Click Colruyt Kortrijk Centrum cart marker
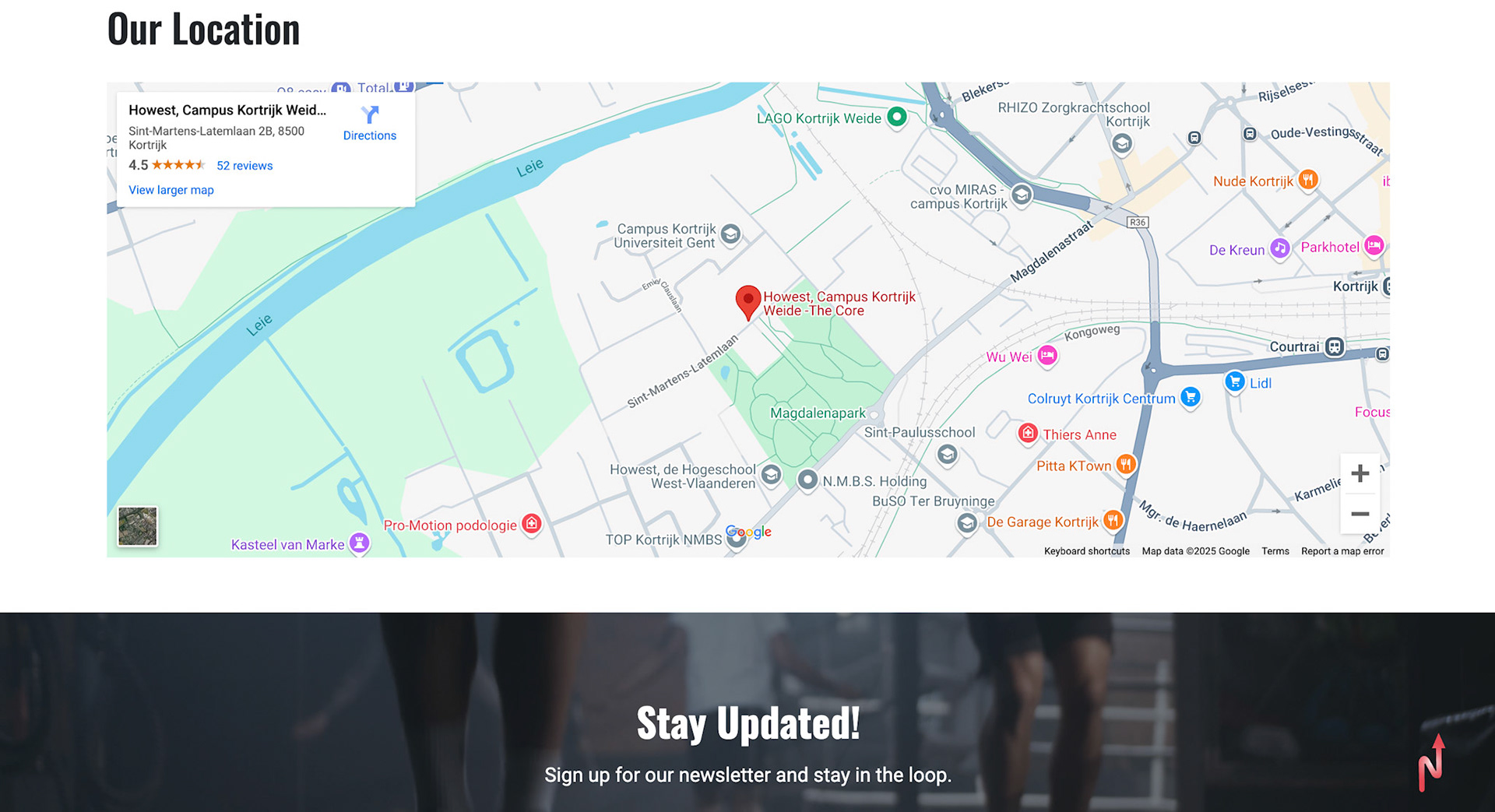Screen dimensions: 1495x812 pyautogui.click(x=1190, y=397)
